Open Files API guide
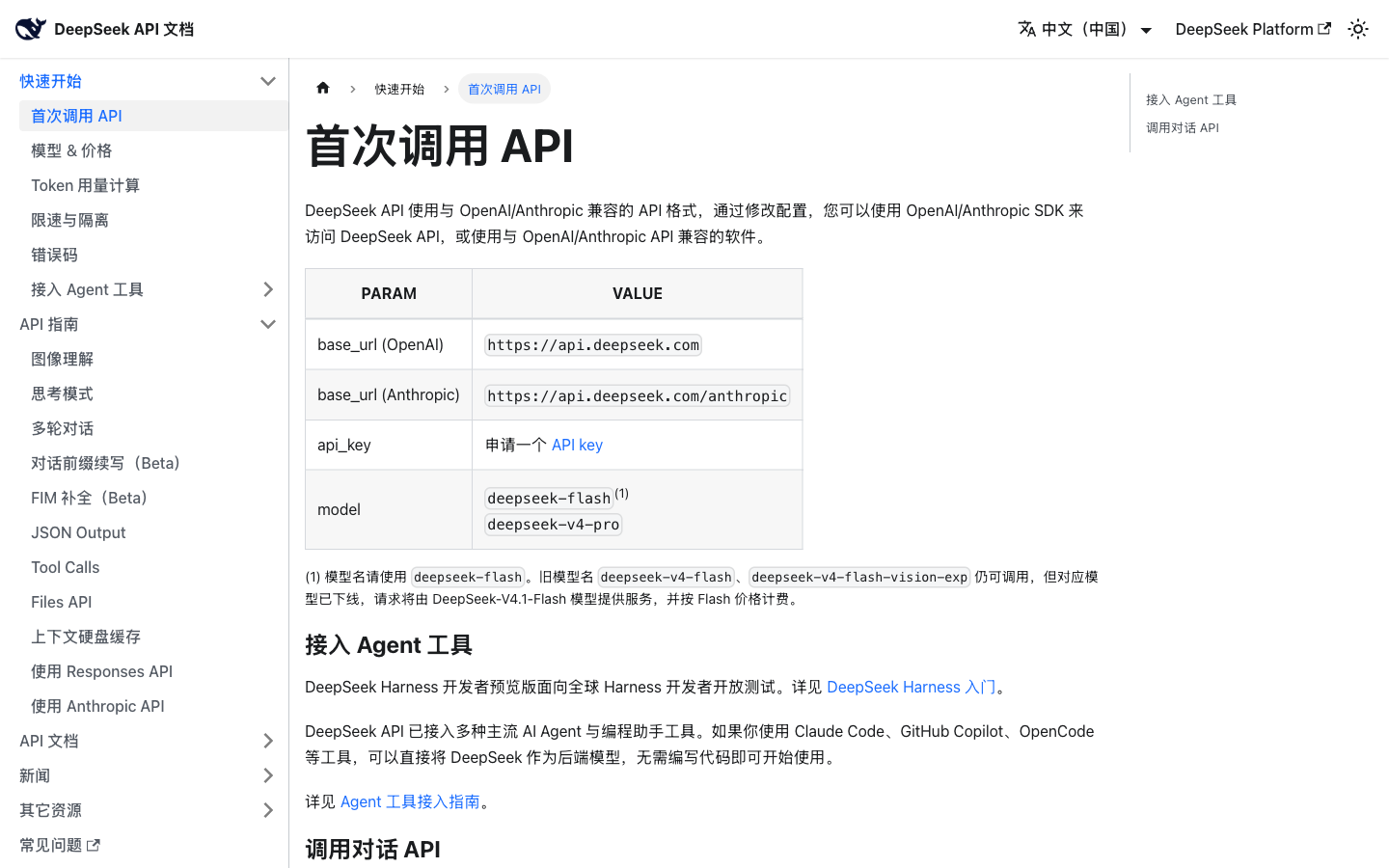Viewport: 1389px width, 868px height. click(153, 602)
